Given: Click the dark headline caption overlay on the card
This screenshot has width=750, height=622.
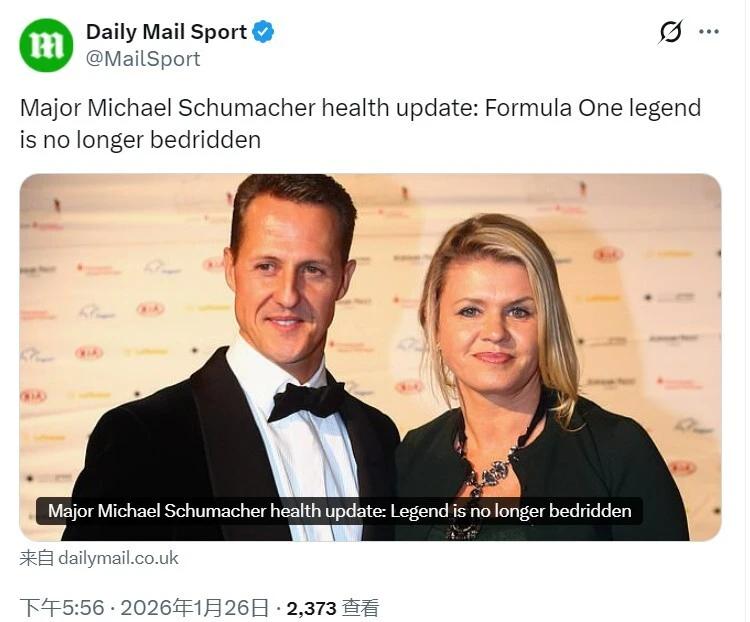Looking at the screenshot, I should click(339, 511).
